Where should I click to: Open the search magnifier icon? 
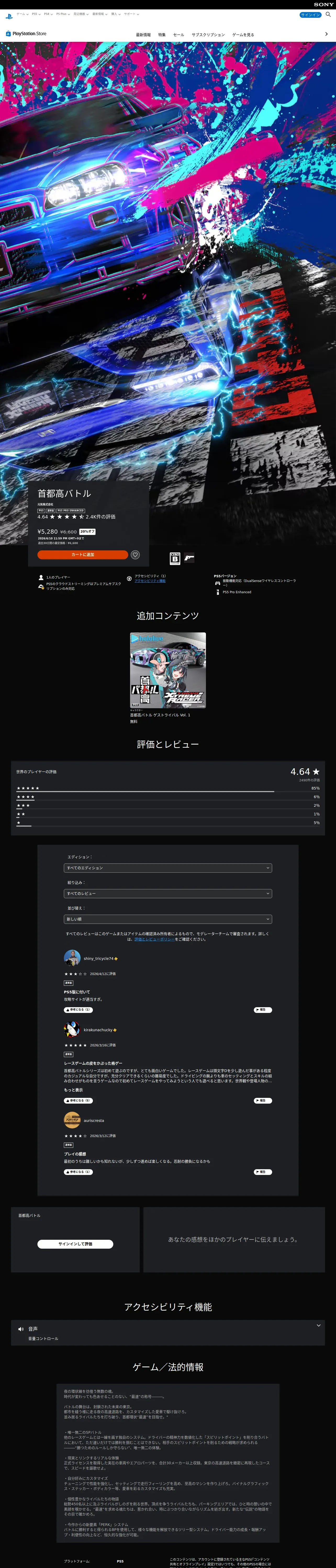tap(328, 15)
